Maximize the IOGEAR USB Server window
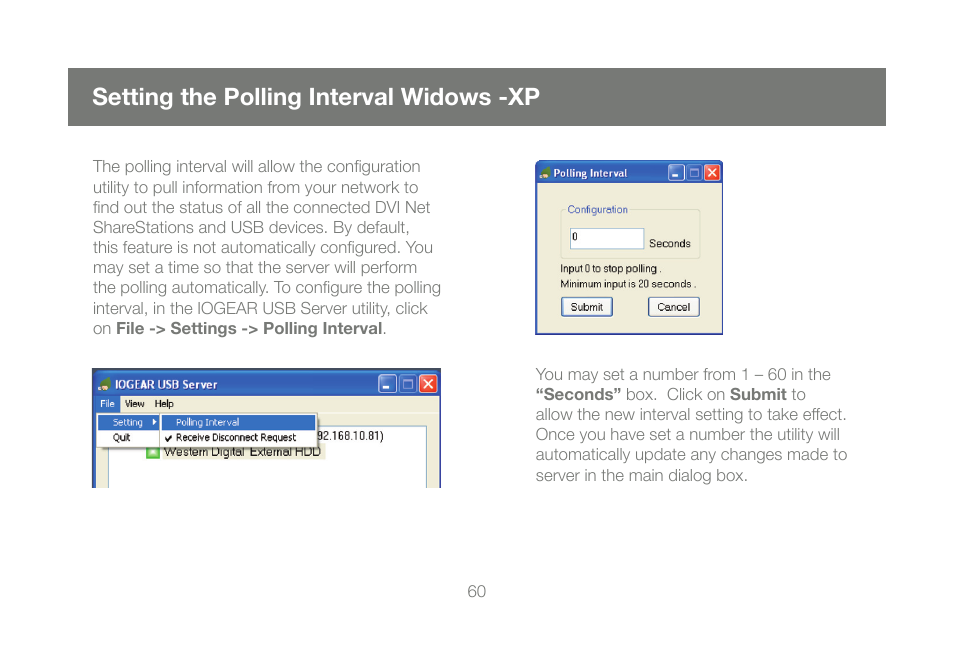 (x=408, y=384)
